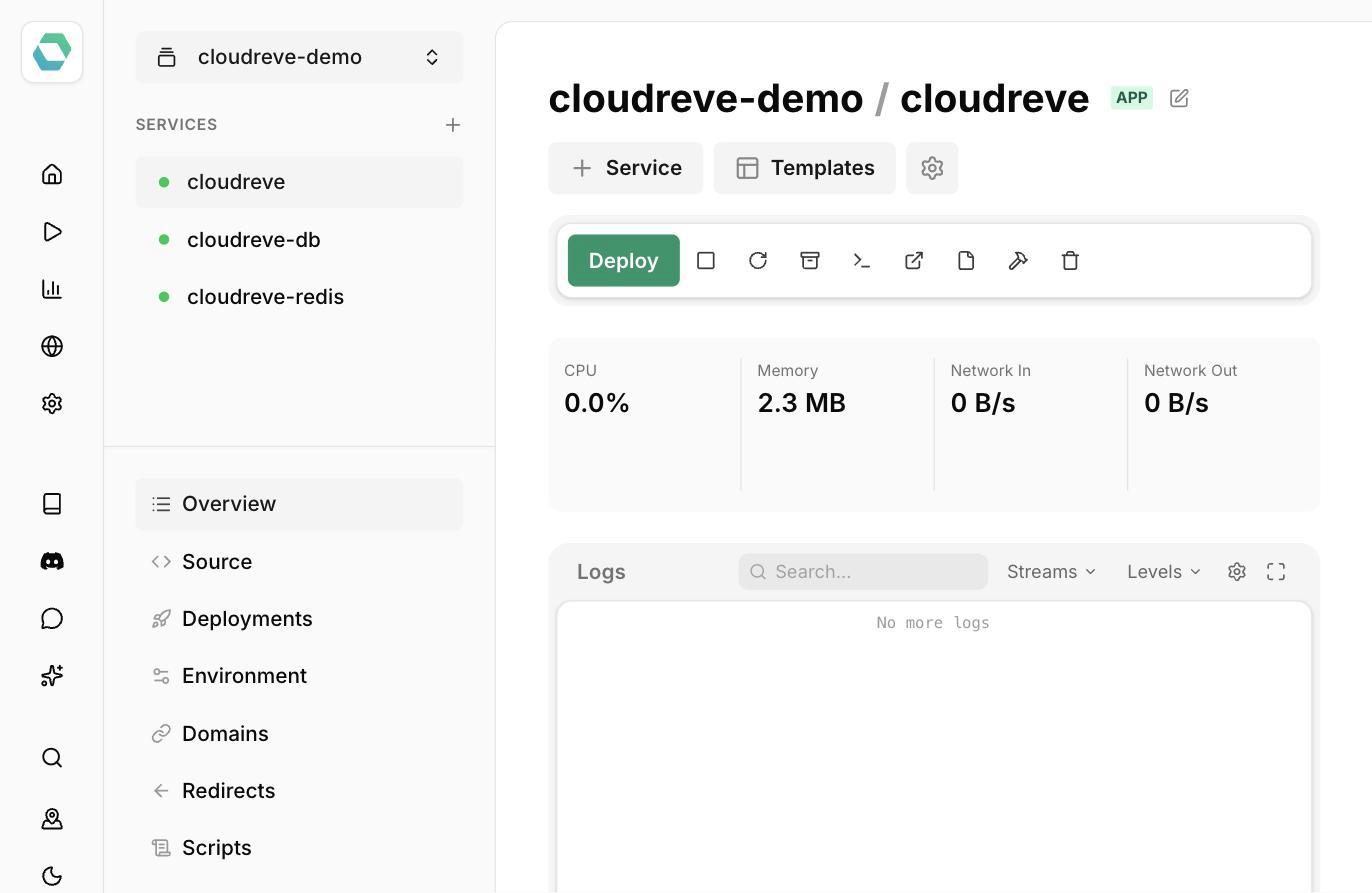
Task: Go to the Scripts section
Action: click(x=299, y=848)
